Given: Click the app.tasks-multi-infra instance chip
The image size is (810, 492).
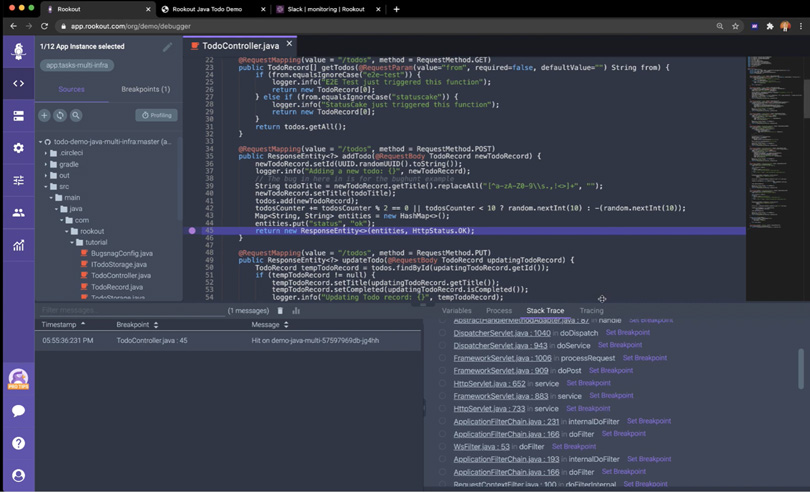Looking at the screenshot, I should (x=77, y=65).
